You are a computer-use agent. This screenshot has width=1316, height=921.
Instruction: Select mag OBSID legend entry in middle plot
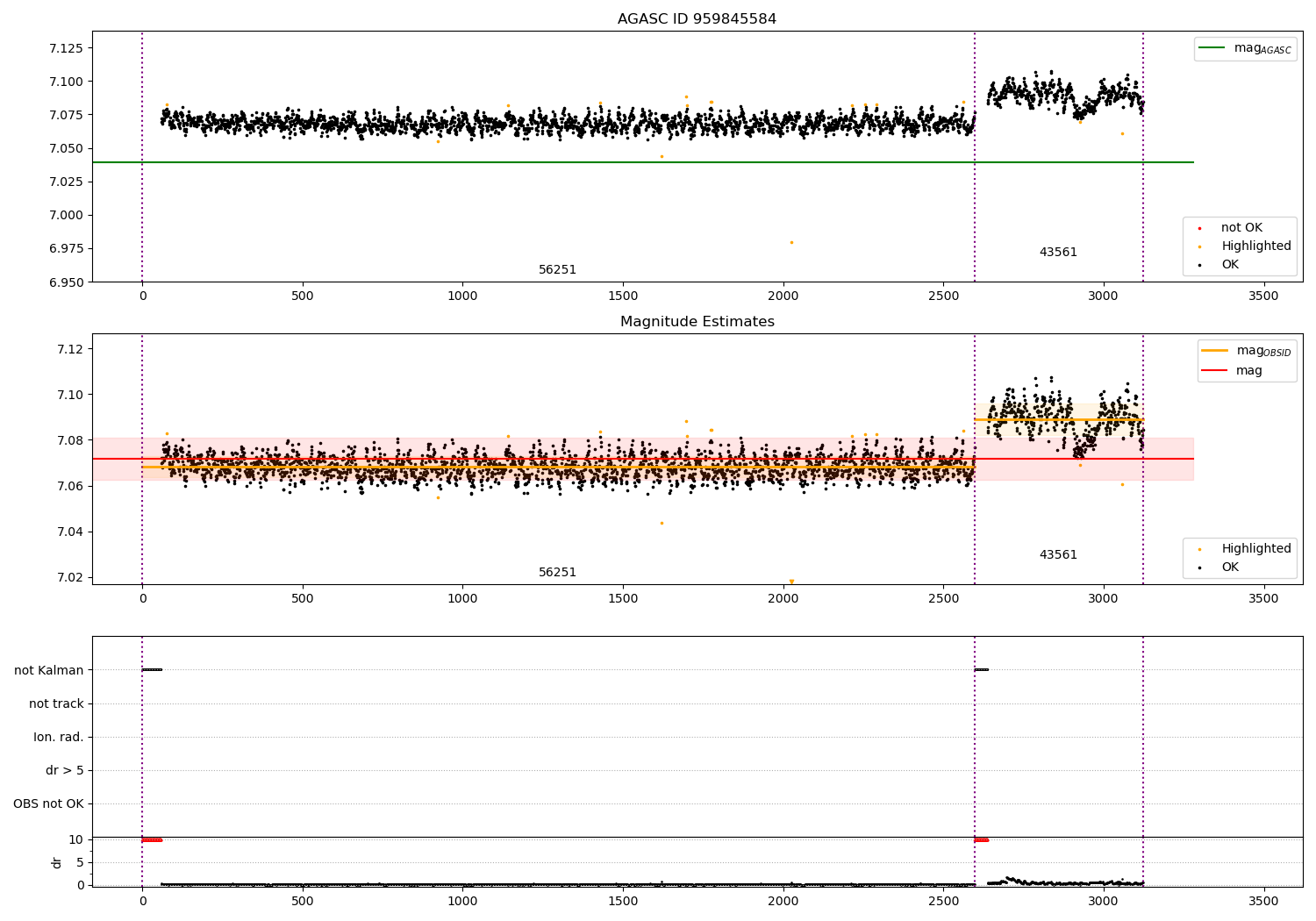(1247, 351)
